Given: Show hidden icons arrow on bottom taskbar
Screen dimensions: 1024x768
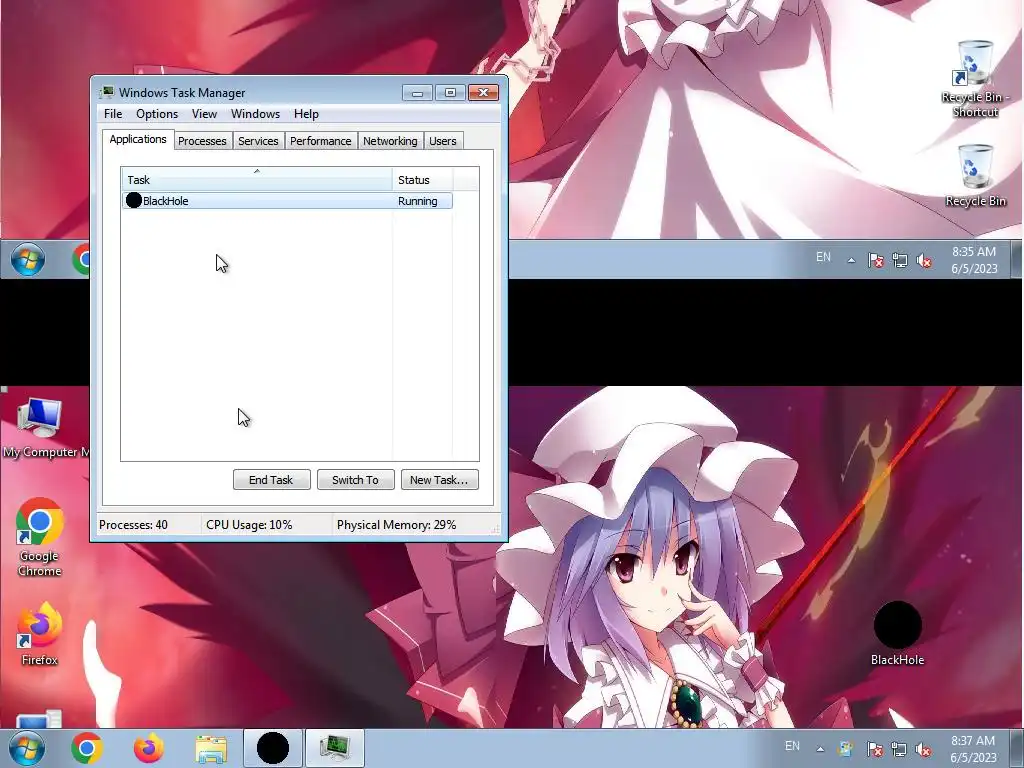Looking at the screenshot, I should (x=820, y=749).
